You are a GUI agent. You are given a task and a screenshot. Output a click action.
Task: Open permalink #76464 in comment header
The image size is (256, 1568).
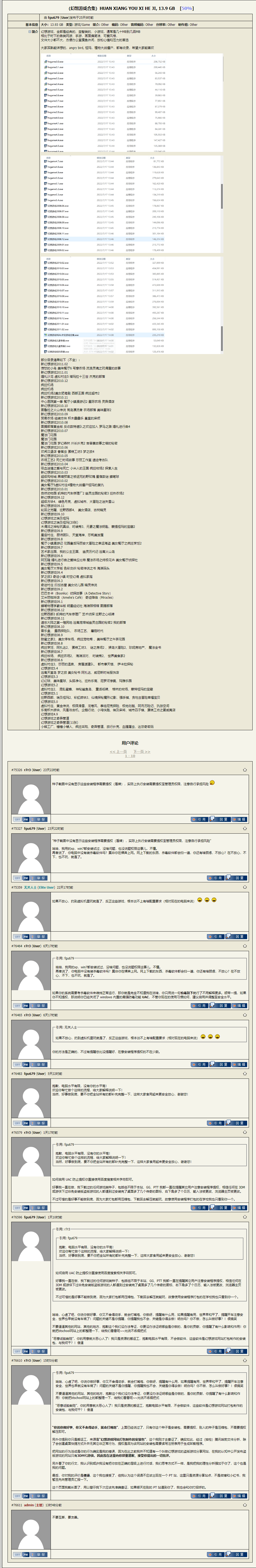coord(16,946)
